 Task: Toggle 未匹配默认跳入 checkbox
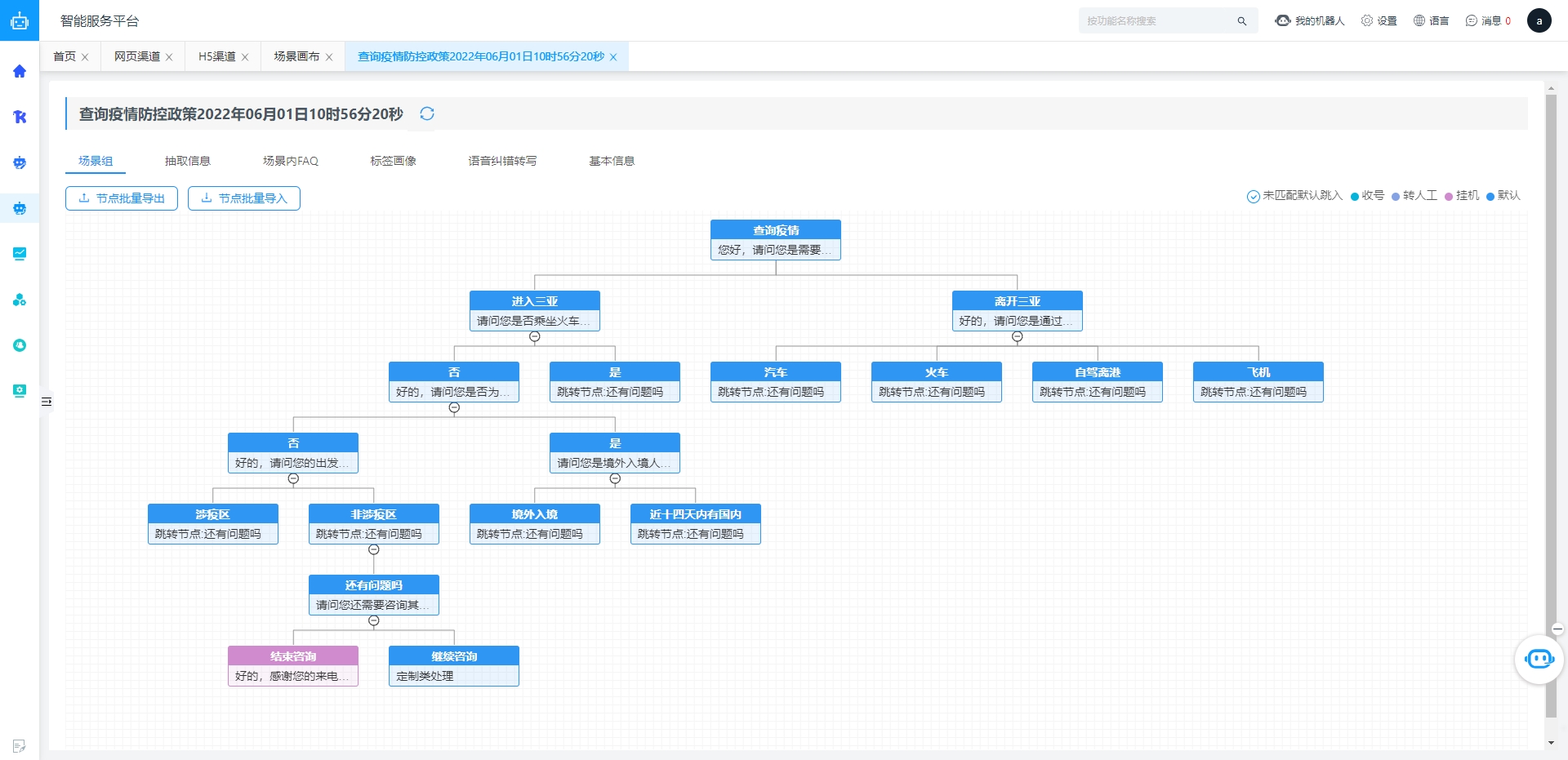tap(1253, 196)
